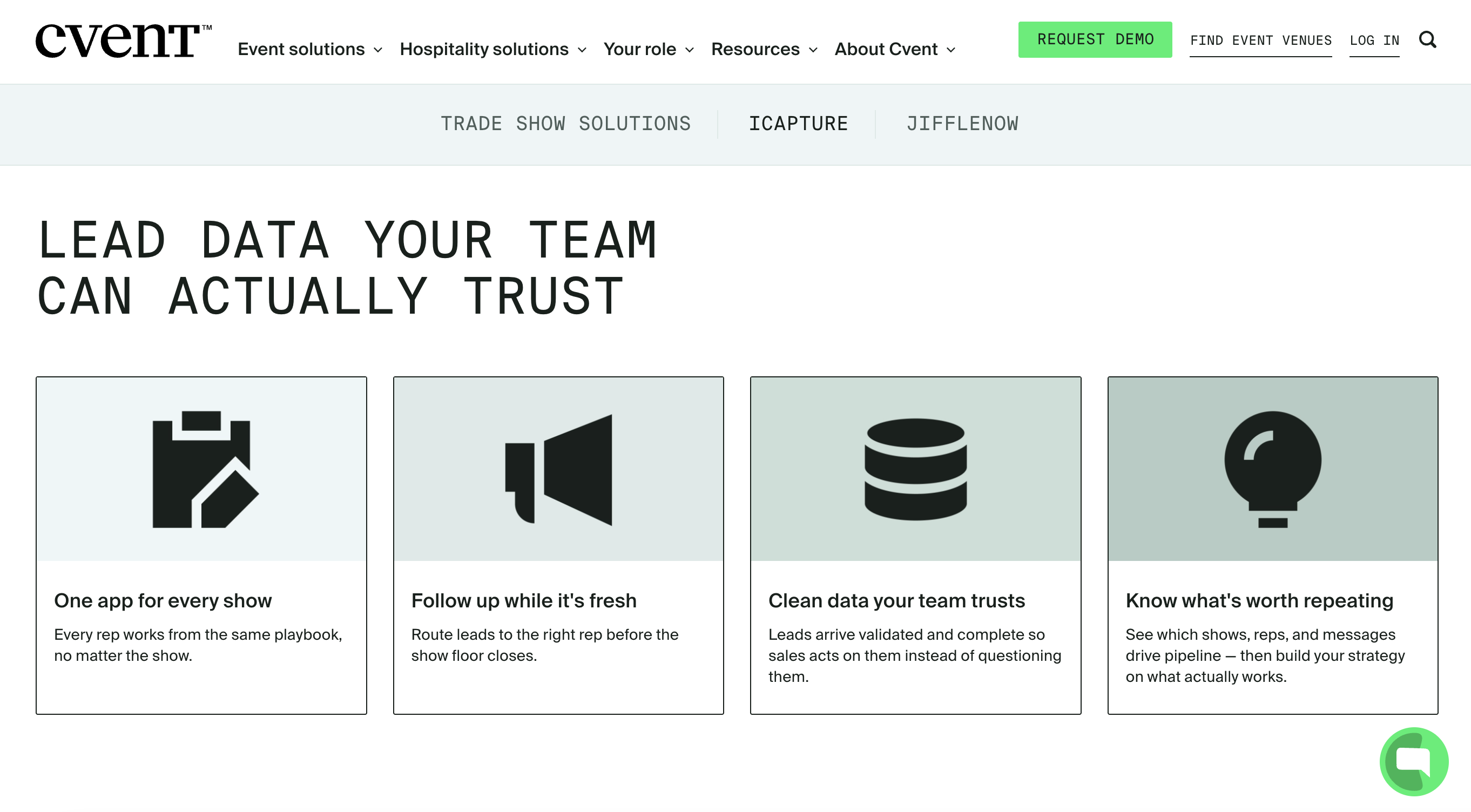Click the Log In link
This screenshot has width=1471, height=812.
(x=1374, y=40)
